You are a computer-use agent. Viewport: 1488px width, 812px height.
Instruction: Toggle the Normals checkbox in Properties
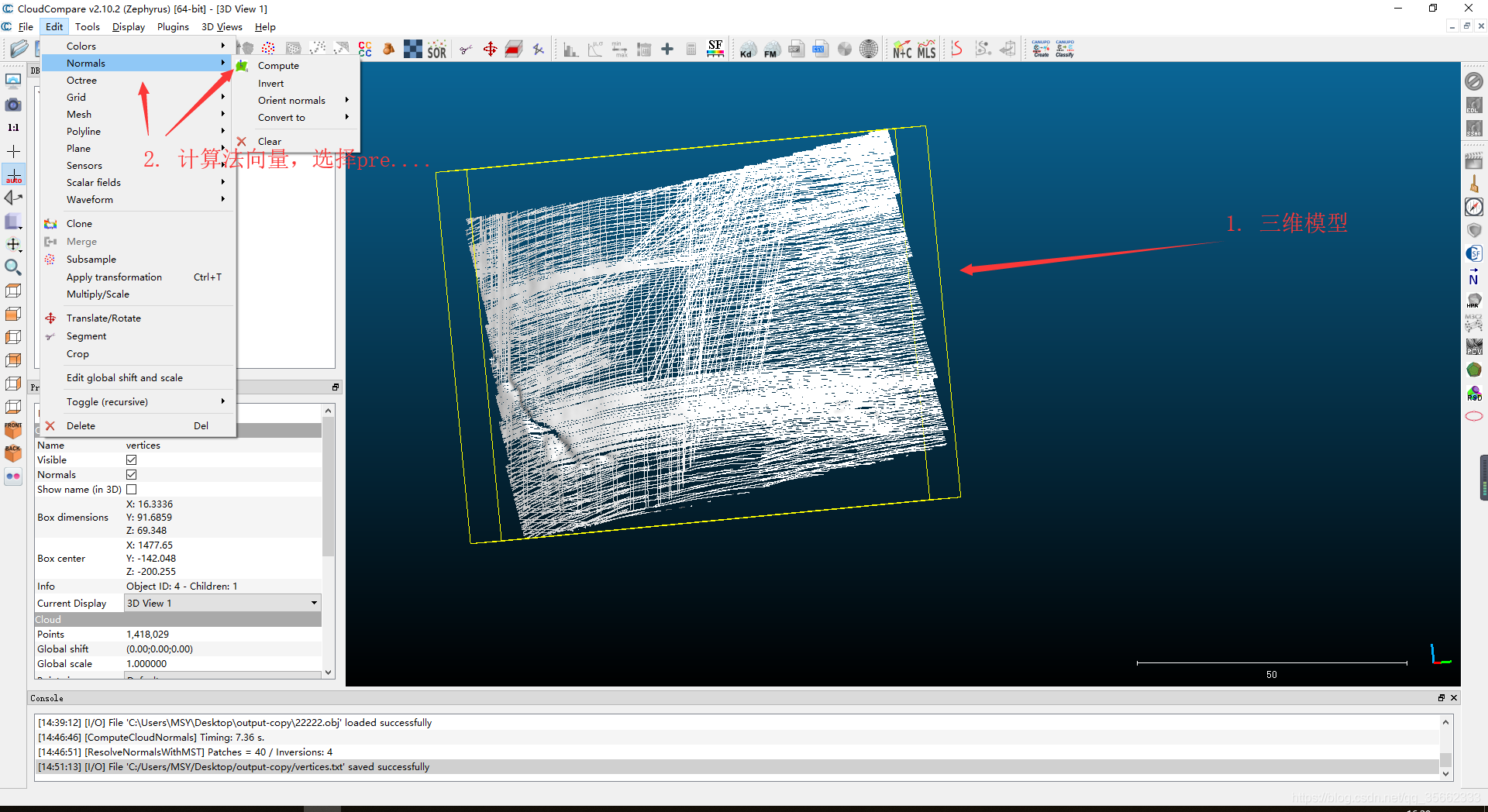(132, 475)
